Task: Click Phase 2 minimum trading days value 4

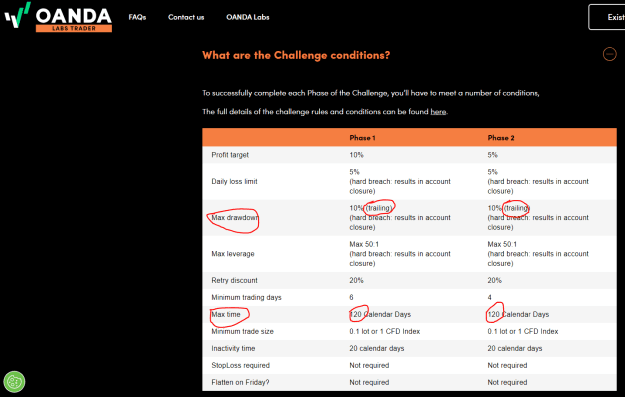Action: point(489,297)
